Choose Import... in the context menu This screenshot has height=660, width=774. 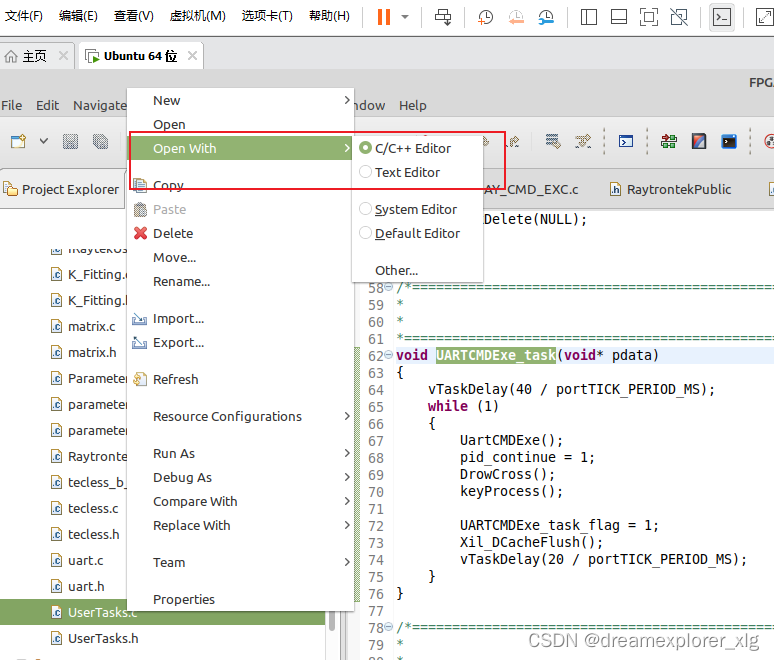coord(240,318)
